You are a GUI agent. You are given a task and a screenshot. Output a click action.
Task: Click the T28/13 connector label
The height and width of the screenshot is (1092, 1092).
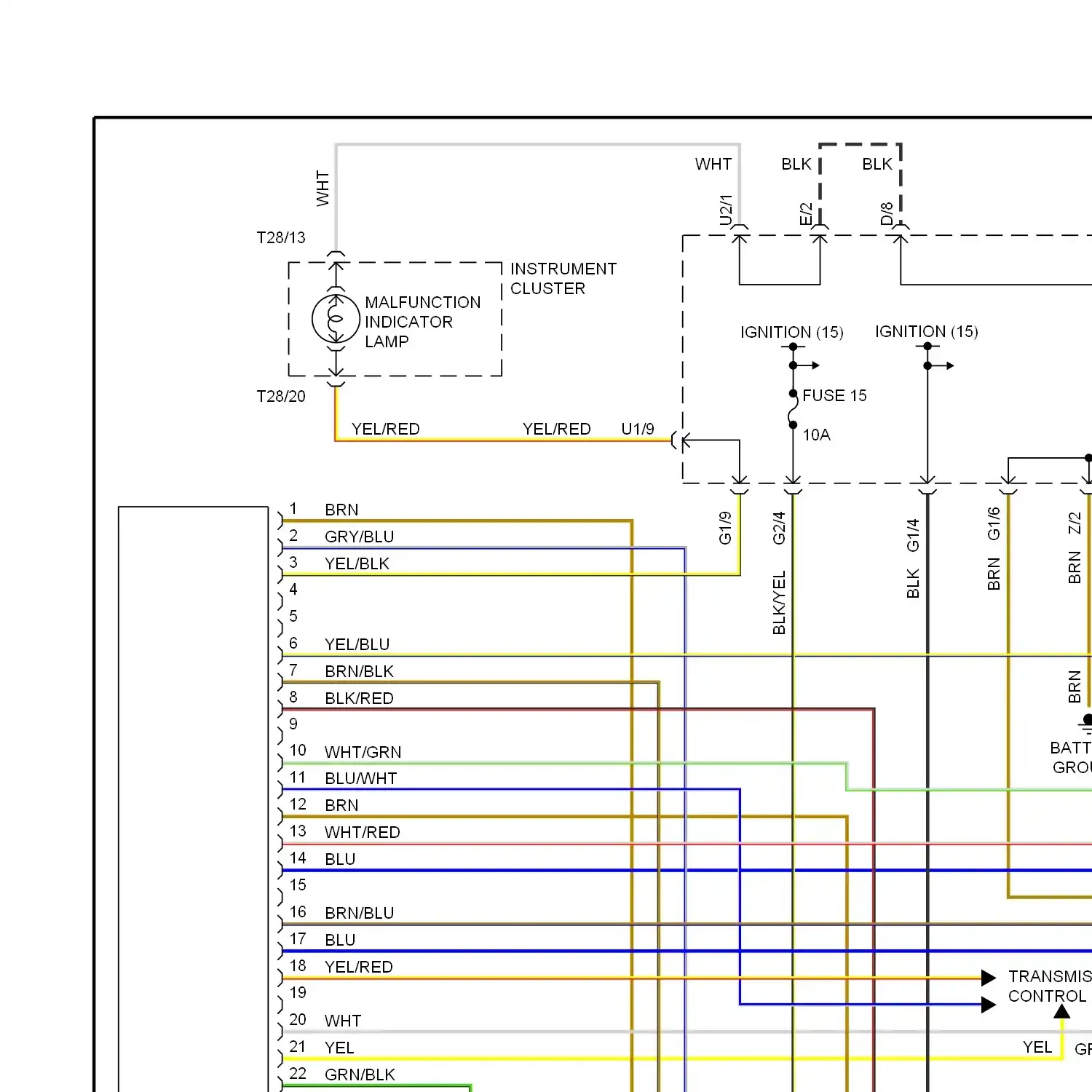click(281, 237)
